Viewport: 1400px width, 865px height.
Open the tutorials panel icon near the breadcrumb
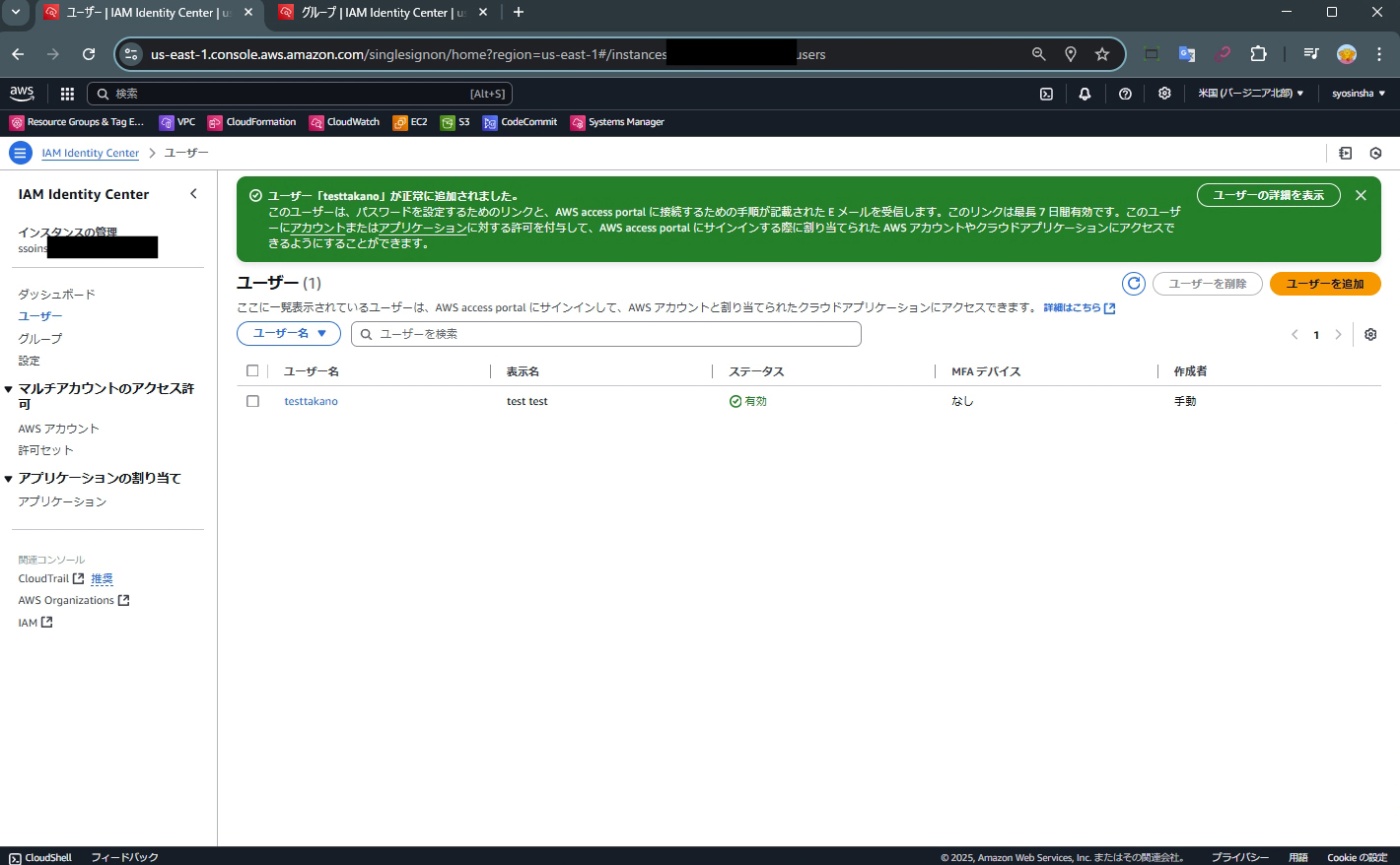1346,153
